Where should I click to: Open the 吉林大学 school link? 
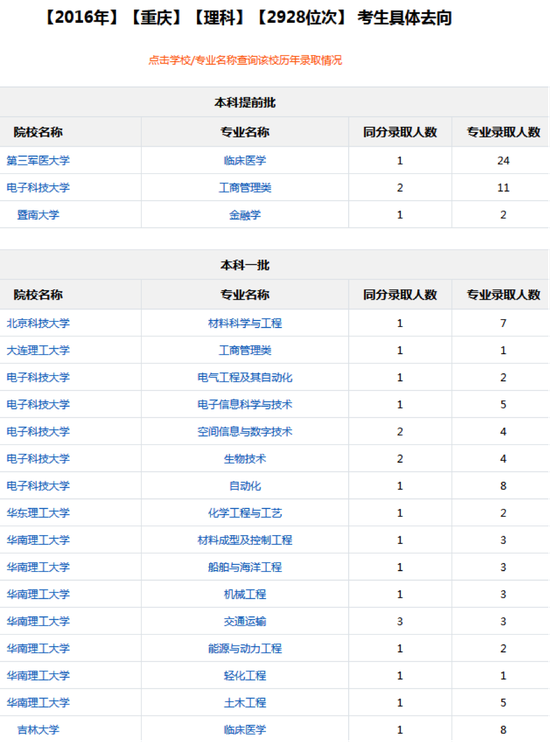(x=38, y=729)
